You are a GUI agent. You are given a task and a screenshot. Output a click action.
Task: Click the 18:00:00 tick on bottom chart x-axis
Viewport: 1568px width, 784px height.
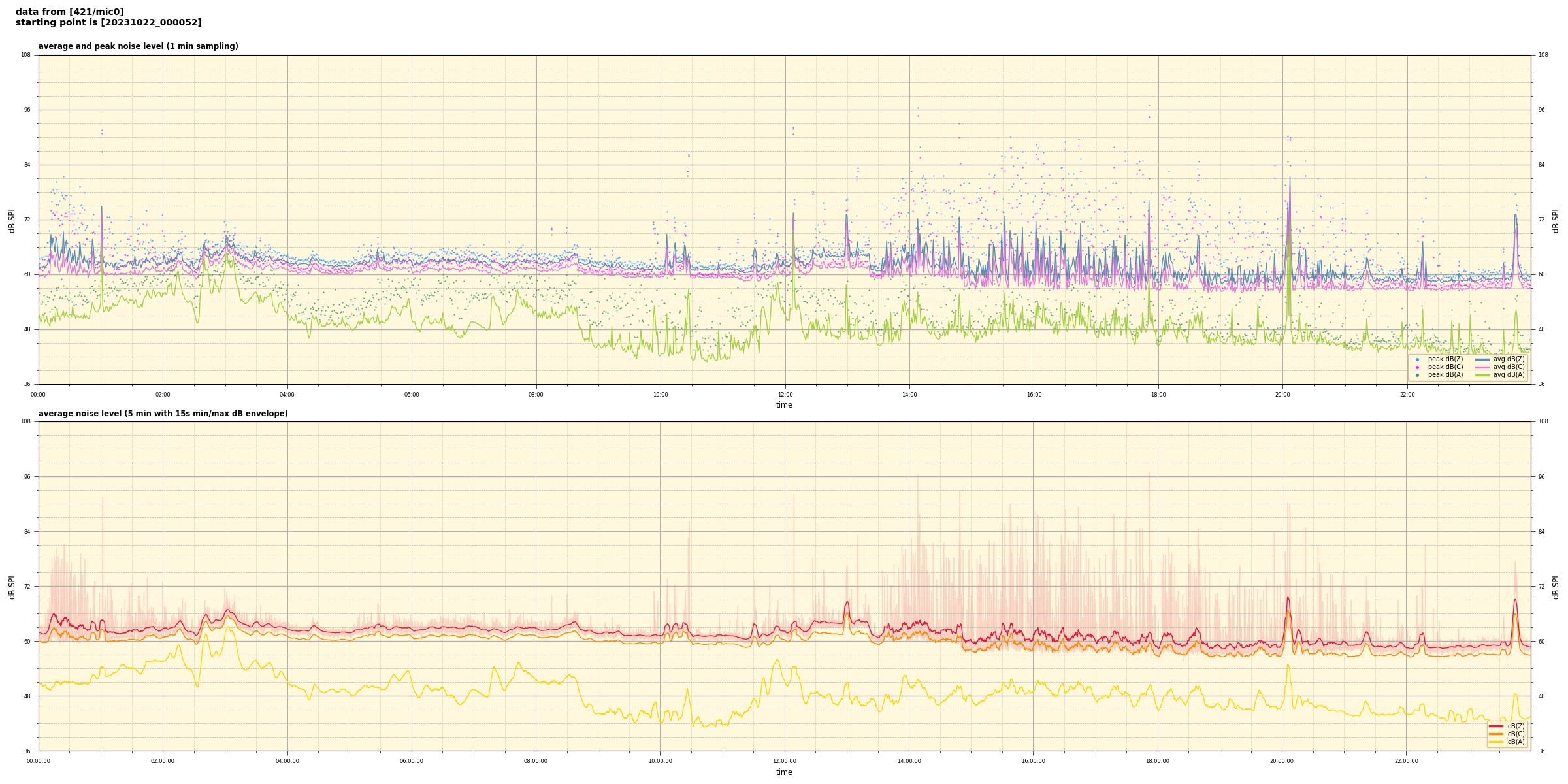(x=1158, y=761)
